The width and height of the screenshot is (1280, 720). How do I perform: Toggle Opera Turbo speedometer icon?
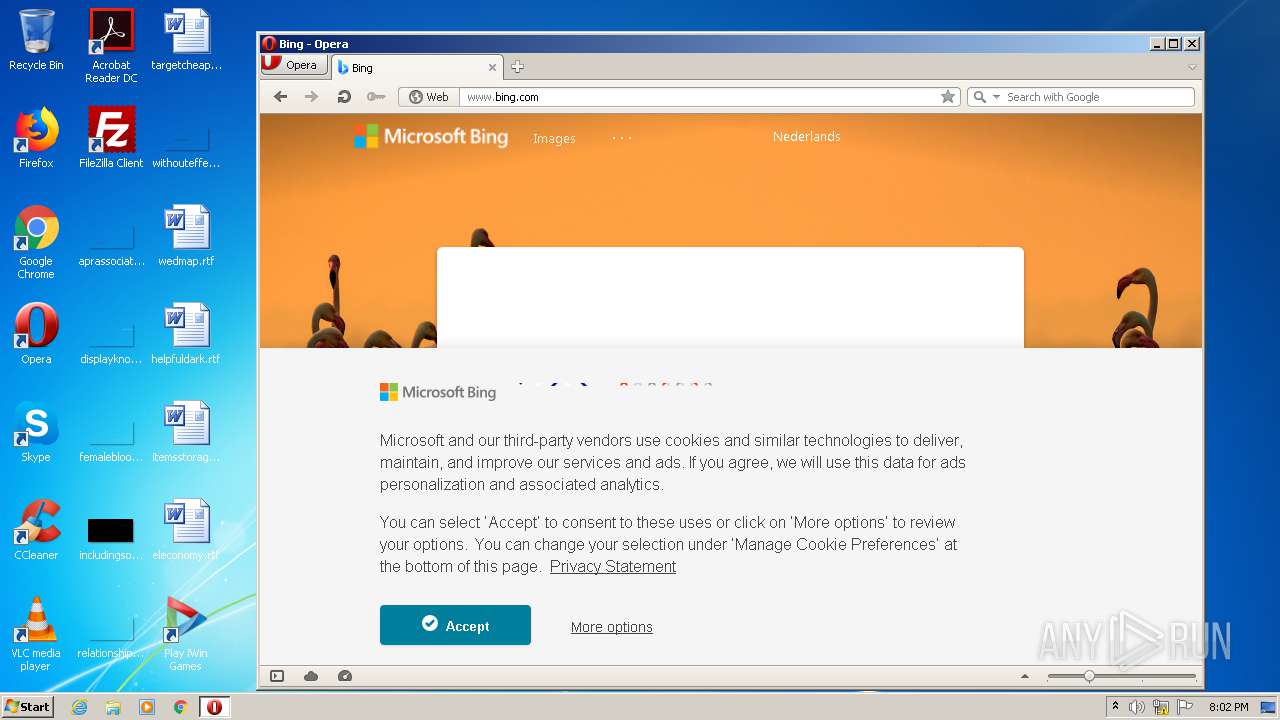tap(345, 676)
